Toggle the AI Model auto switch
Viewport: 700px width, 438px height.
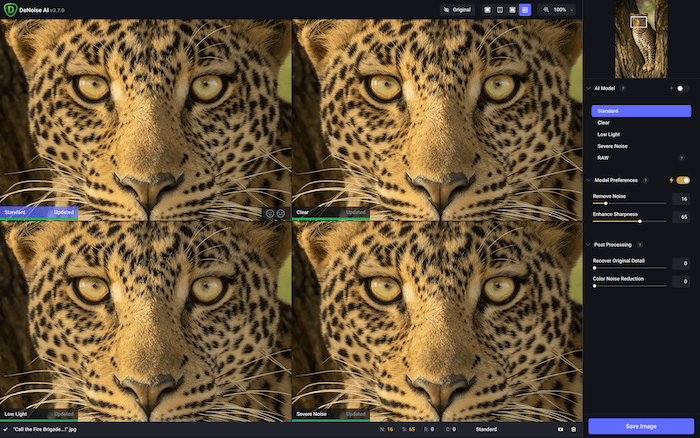(681, 88)
